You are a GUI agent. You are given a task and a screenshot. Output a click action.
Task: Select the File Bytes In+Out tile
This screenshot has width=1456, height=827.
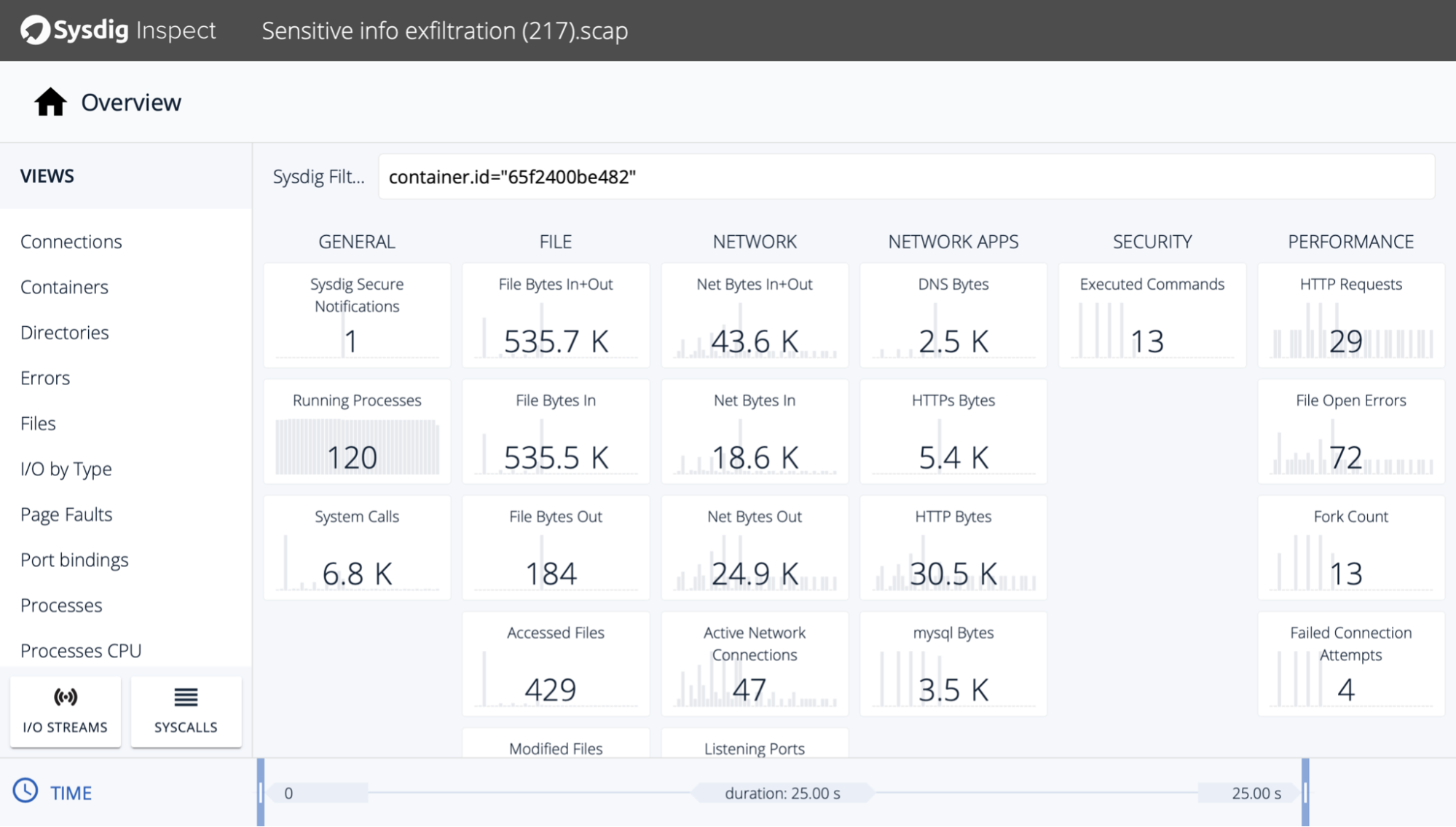[555, 316]
